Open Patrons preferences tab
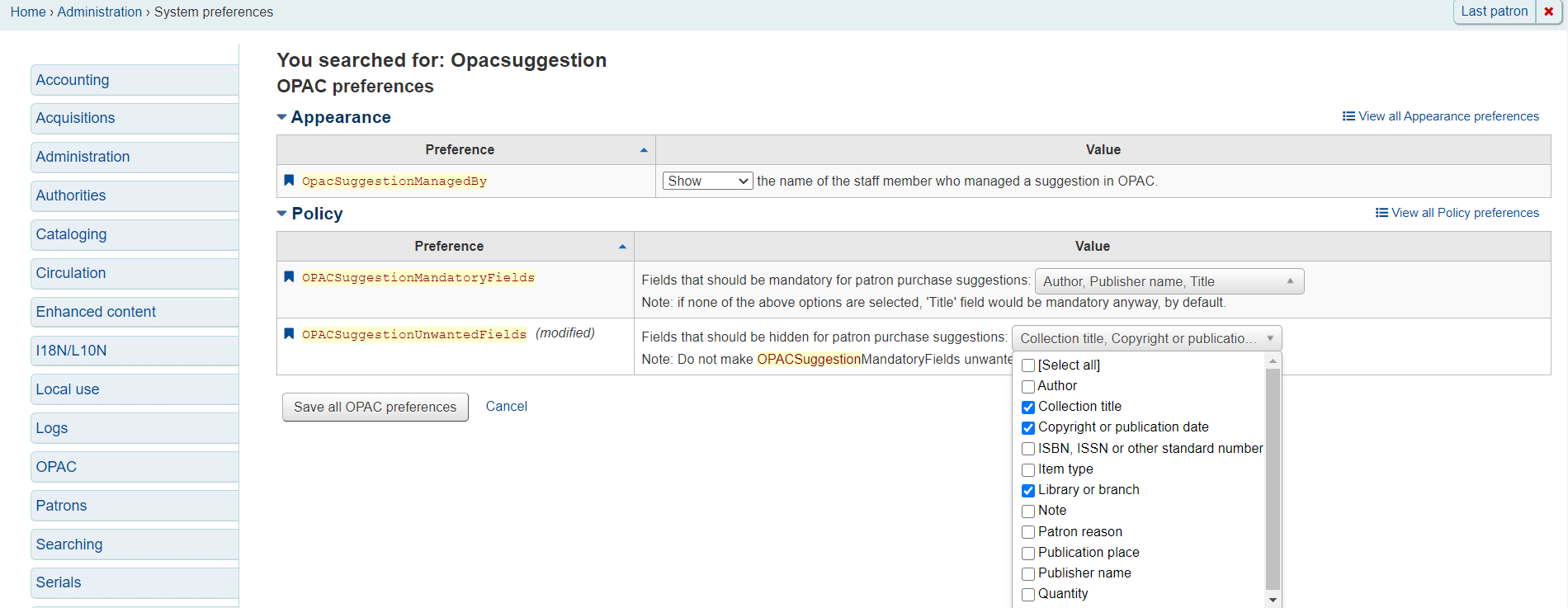Viewport: 1568px width, 608px height. coord(135,506)
